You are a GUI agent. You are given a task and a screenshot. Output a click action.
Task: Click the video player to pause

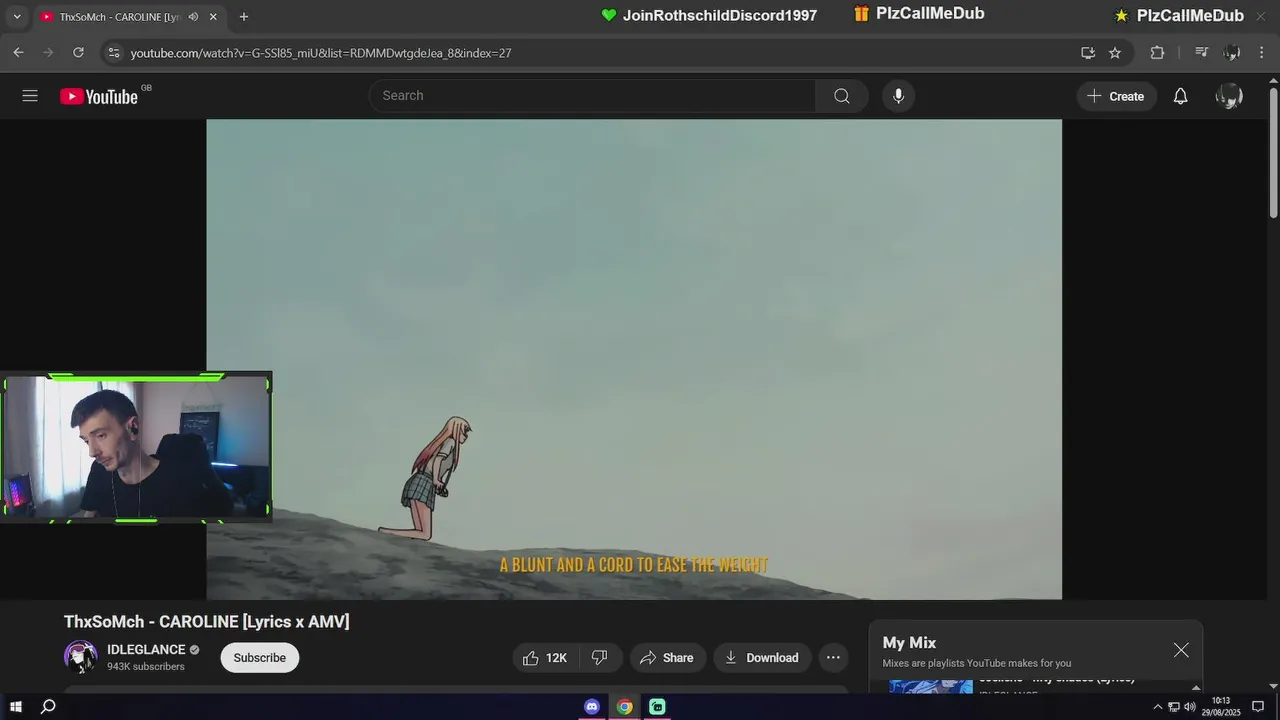(x=634, y=359)
